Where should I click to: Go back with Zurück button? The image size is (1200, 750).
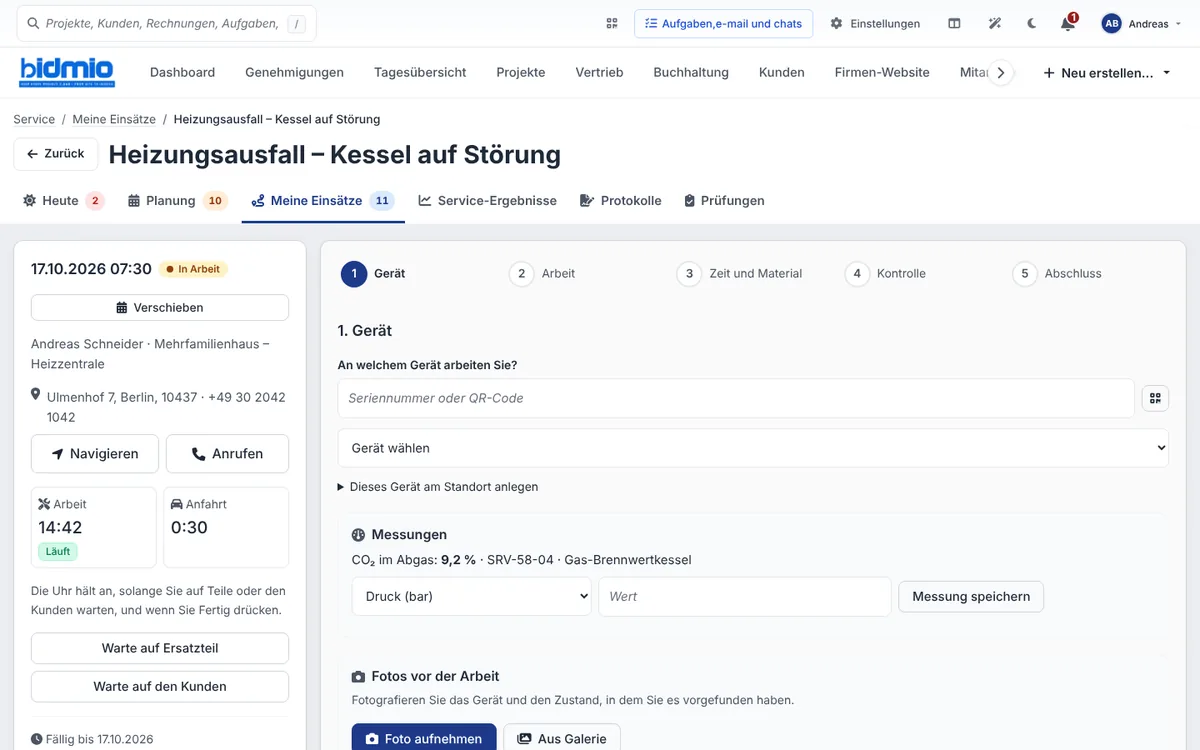[x=56, y=154]
